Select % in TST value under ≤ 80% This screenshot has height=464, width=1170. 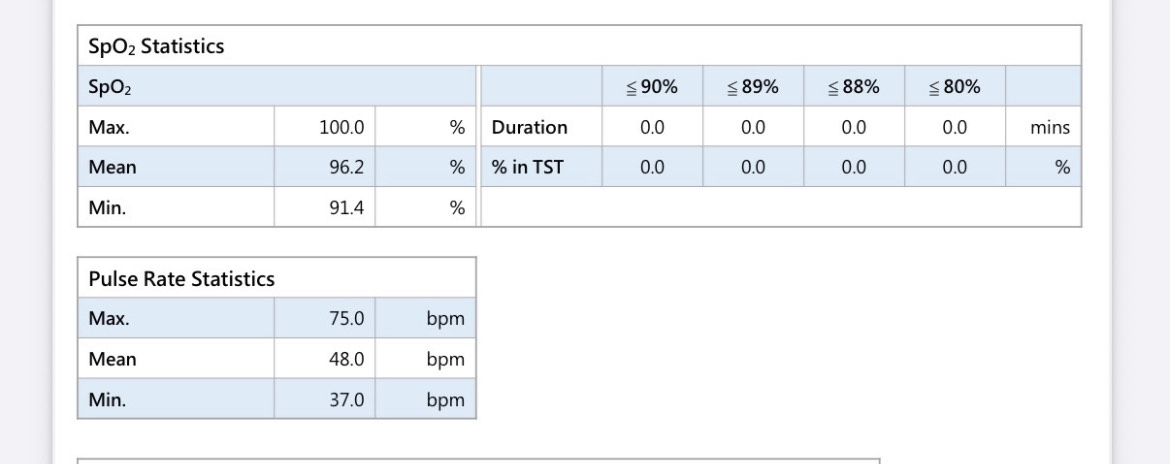coord(955,168)
